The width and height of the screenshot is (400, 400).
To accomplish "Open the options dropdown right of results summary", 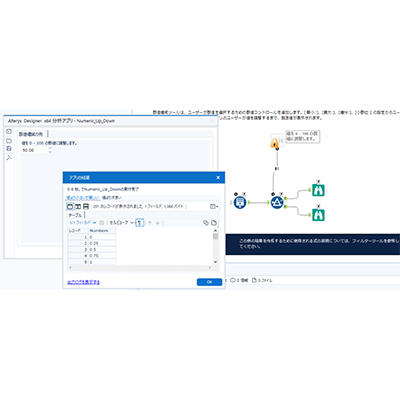I will [x=214, y=207].
